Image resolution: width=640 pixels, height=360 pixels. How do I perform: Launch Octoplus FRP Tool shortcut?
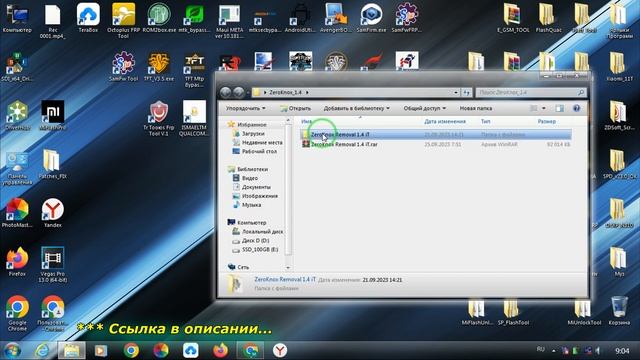123,20
